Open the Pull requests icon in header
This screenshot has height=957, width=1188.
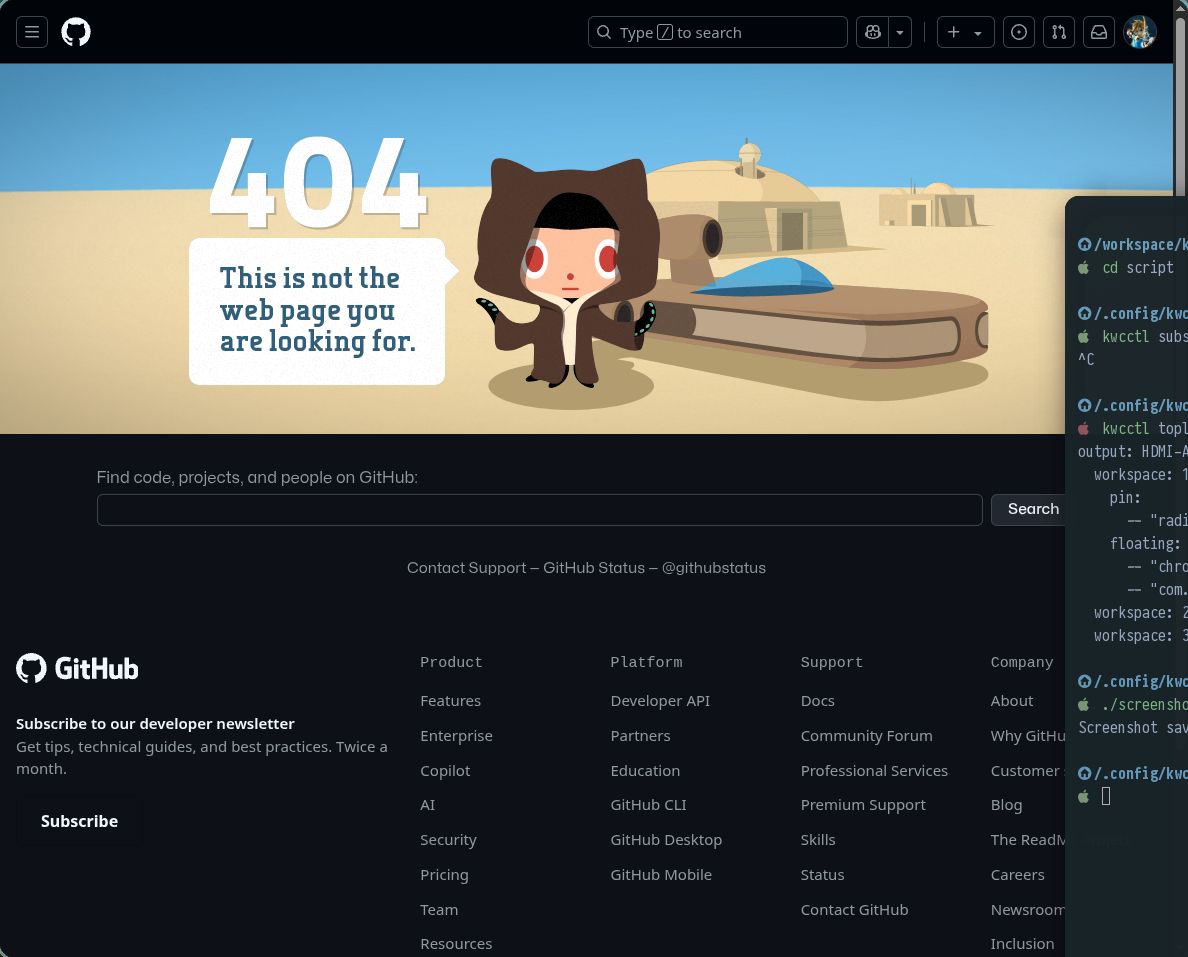click(x=1058, y=32)
